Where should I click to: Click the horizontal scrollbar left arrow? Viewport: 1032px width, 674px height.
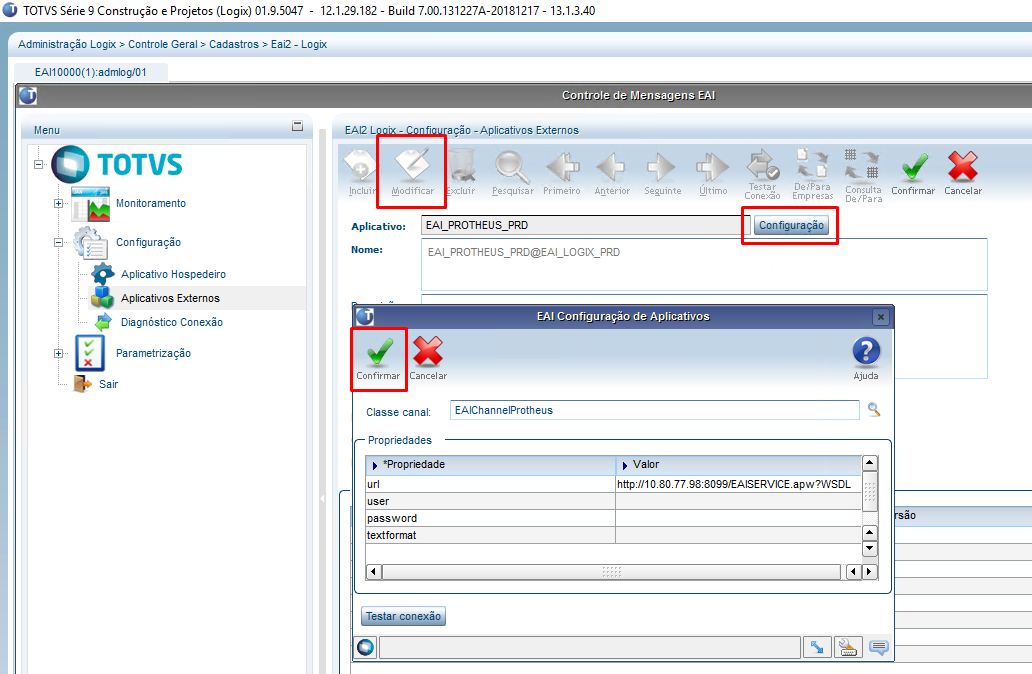click(x=373, y=571)
